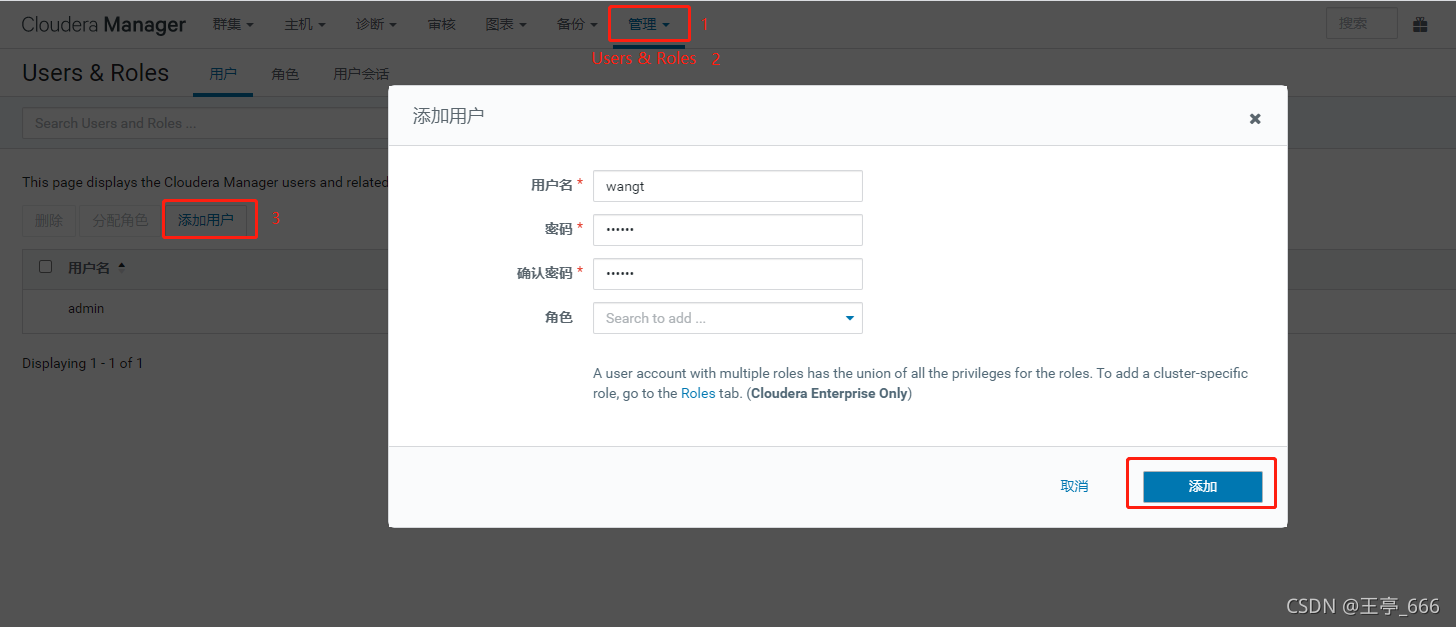Open the 管理 dropdown menu
This screenshot has width=1456, height=627.
[649, 24]
